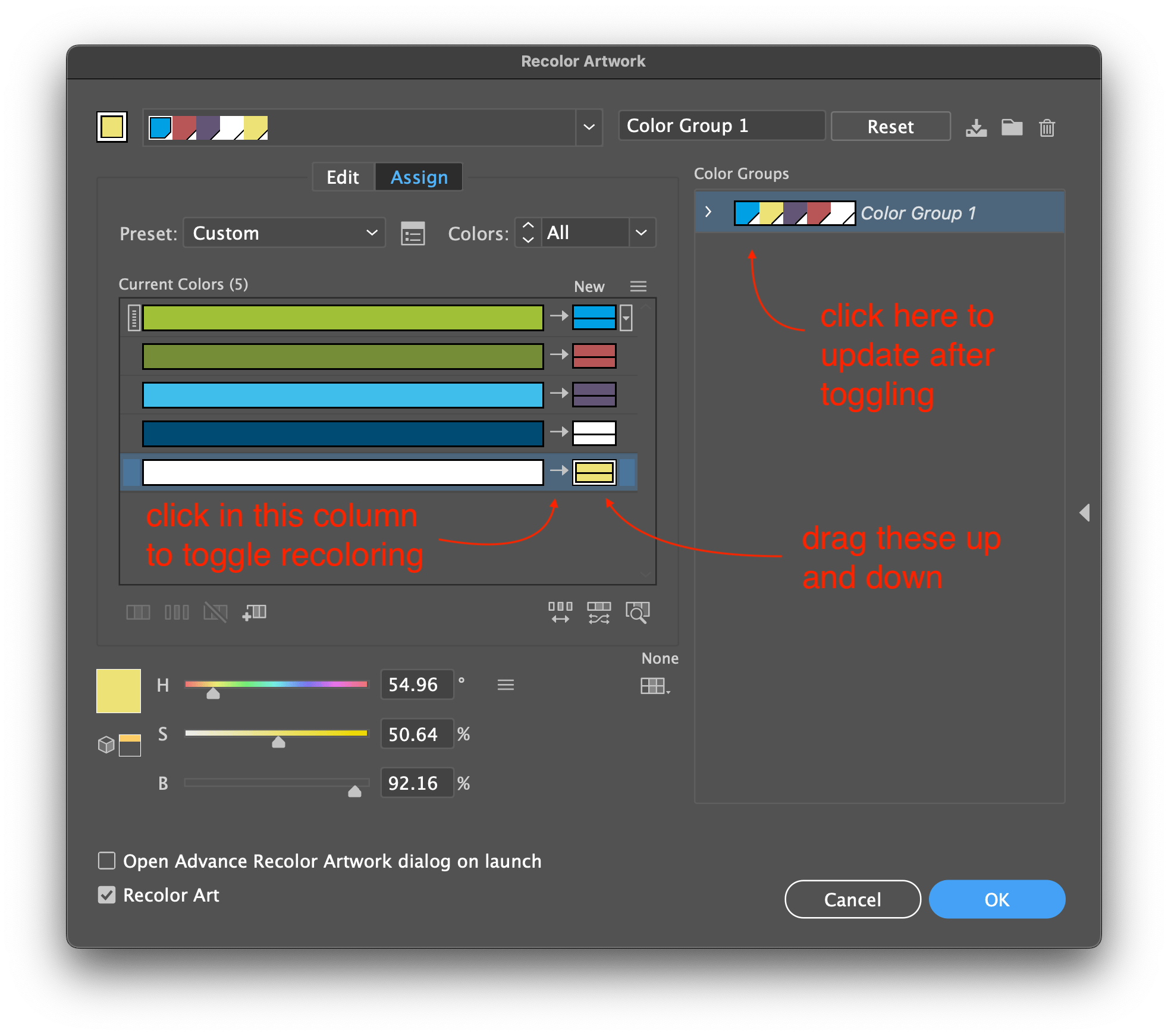Confirm recoloring with the OK button
Screen dimensions: 1168x1036
tap(996, 899)
